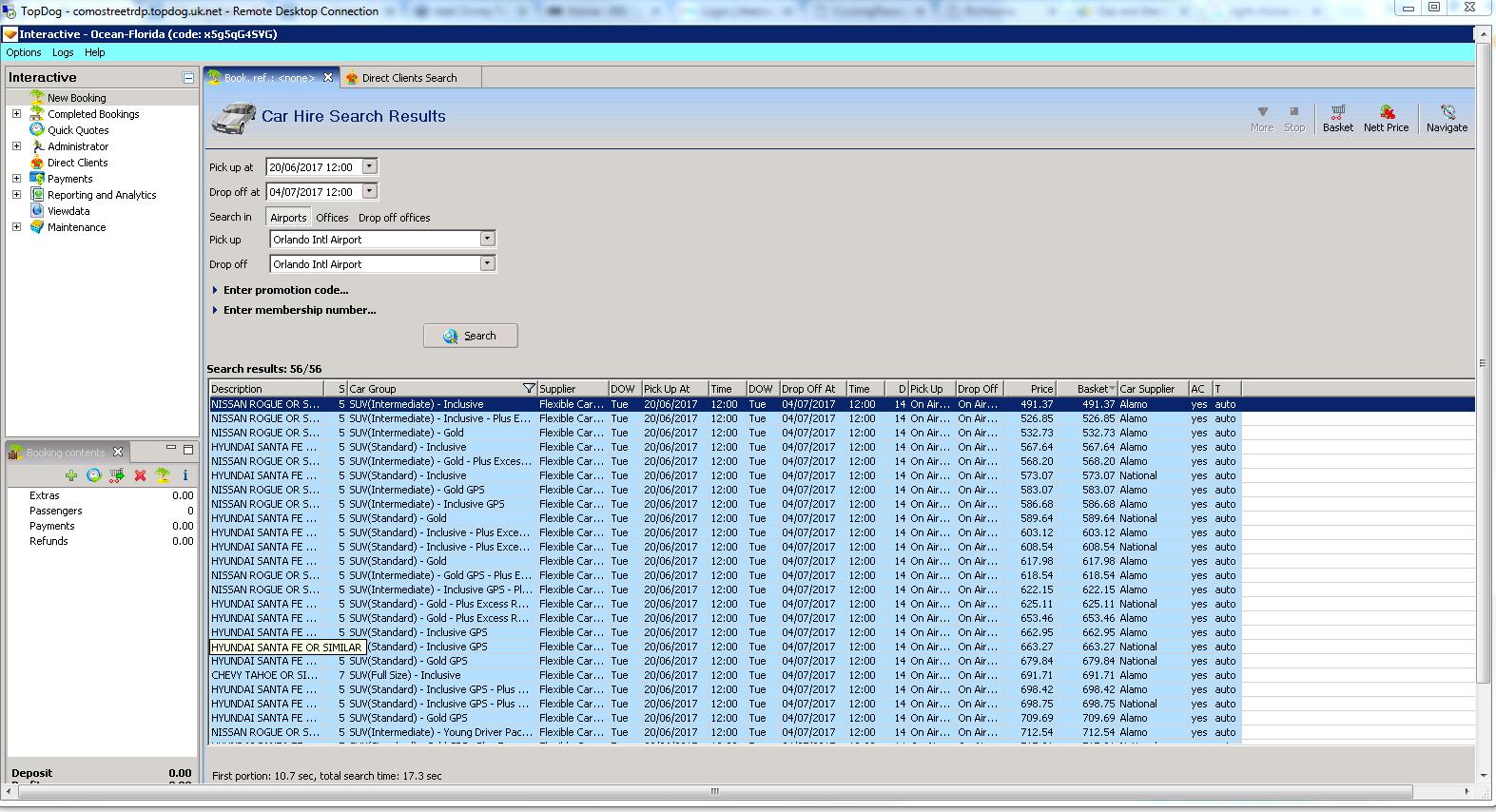The height and width of the screenshot is (812, 1496).
Task: Open the Drop off airport dropdown list
Action: pos(487,264)
